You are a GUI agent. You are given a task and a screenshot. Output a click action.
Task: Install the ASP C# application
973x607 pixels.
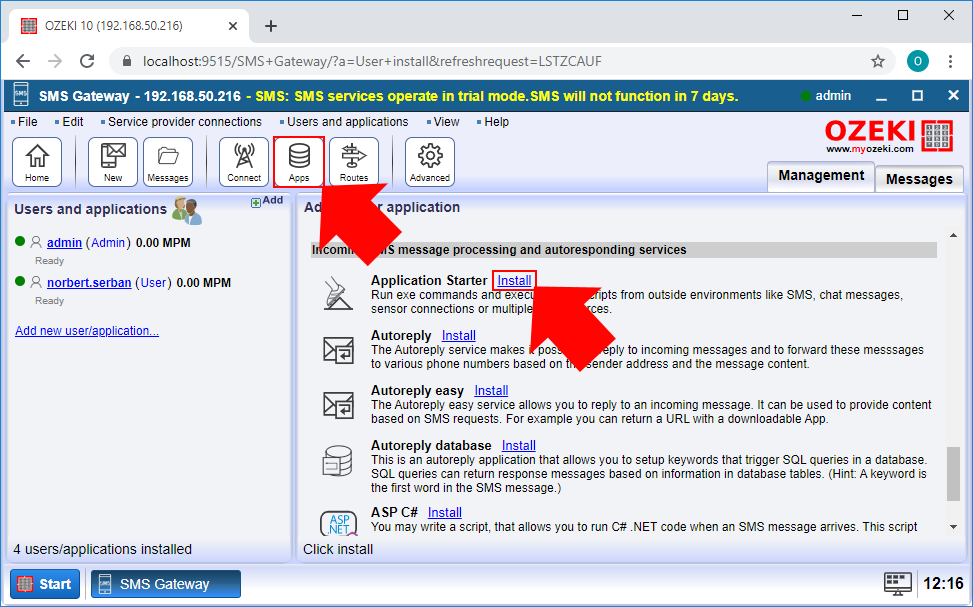[444, 513]
